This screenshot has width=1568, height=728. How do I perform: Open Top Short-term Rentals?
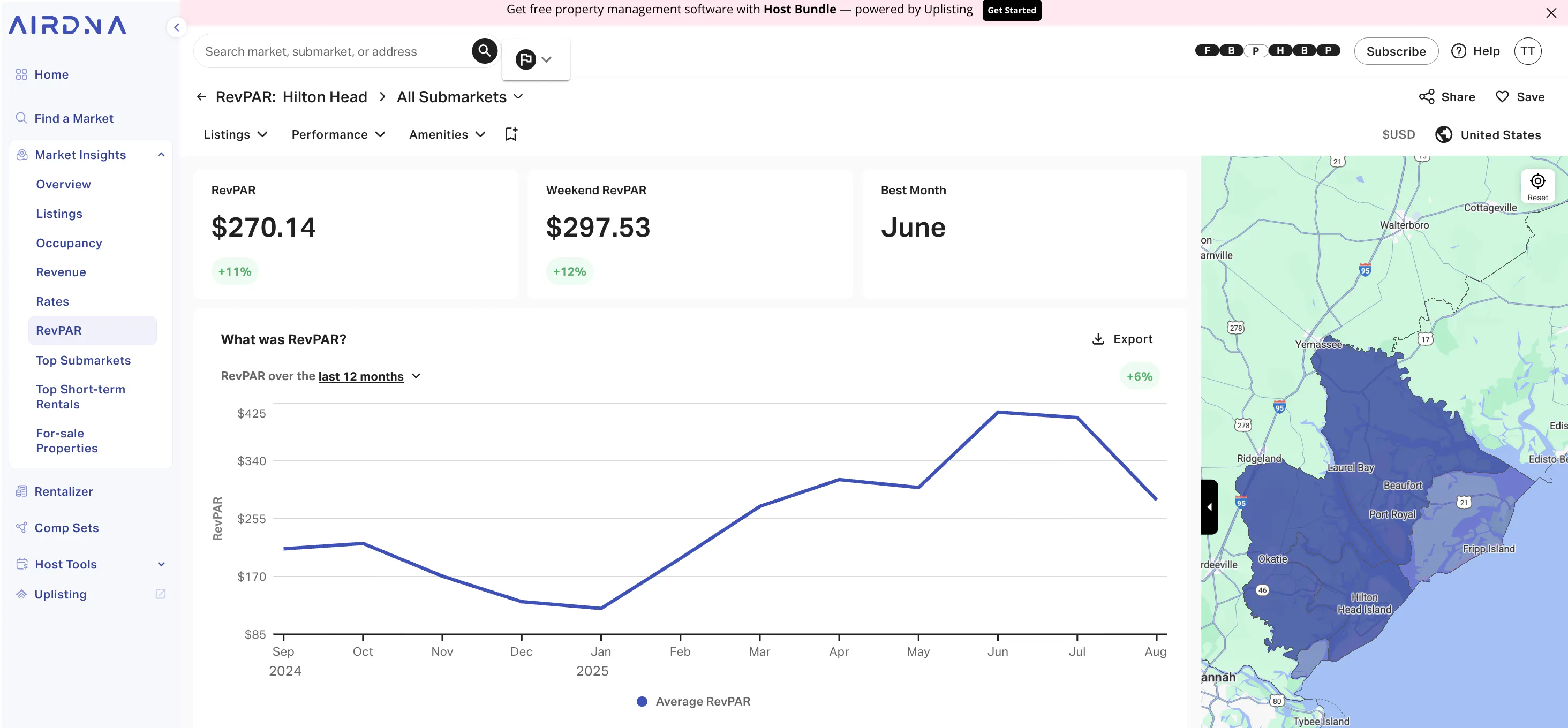pyautogui.click(x=80, y=397)
